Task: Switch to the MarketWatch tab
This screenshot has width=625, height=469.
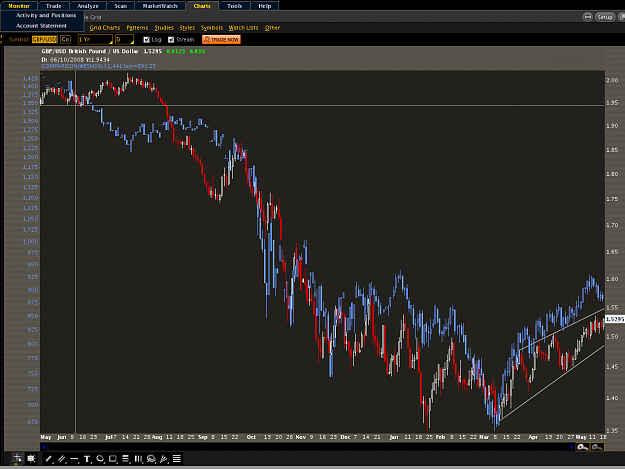Action: 160,6
